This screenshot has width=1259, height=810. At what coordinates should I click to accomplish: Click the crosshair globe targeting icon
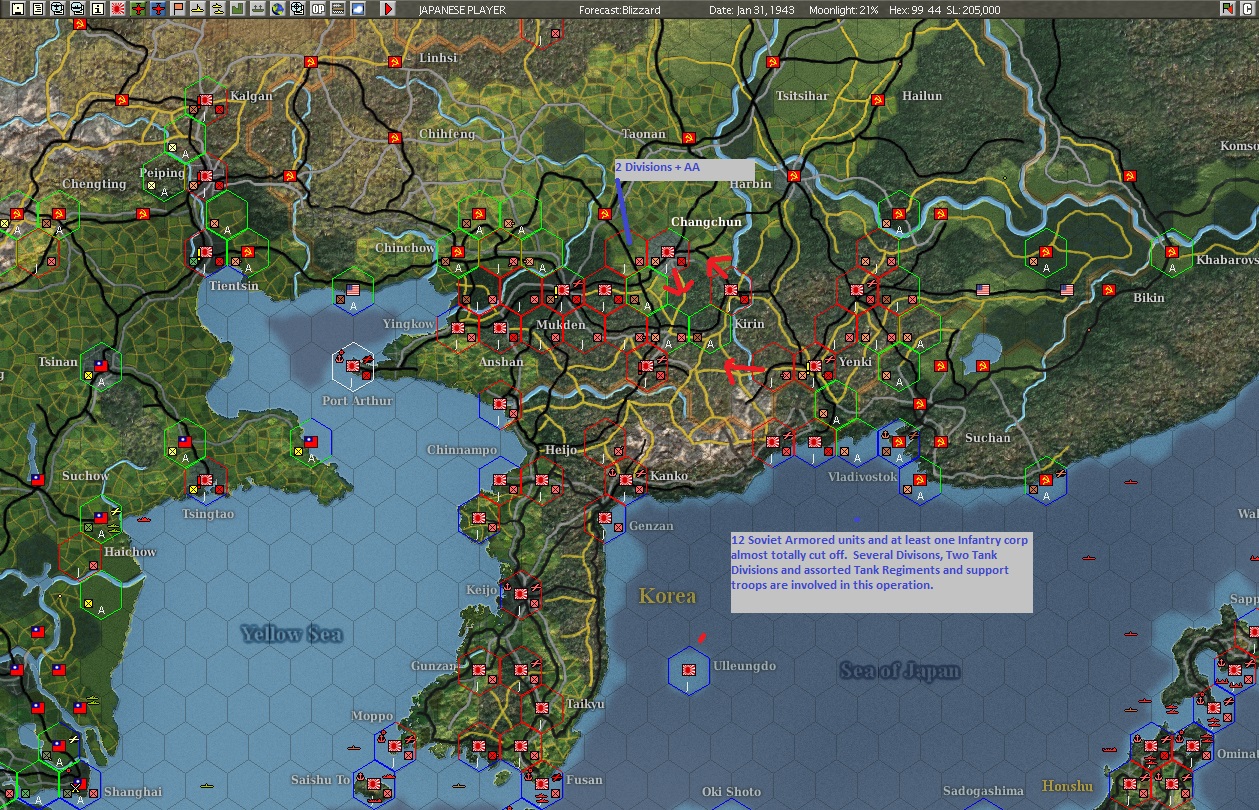coord(297,9)
